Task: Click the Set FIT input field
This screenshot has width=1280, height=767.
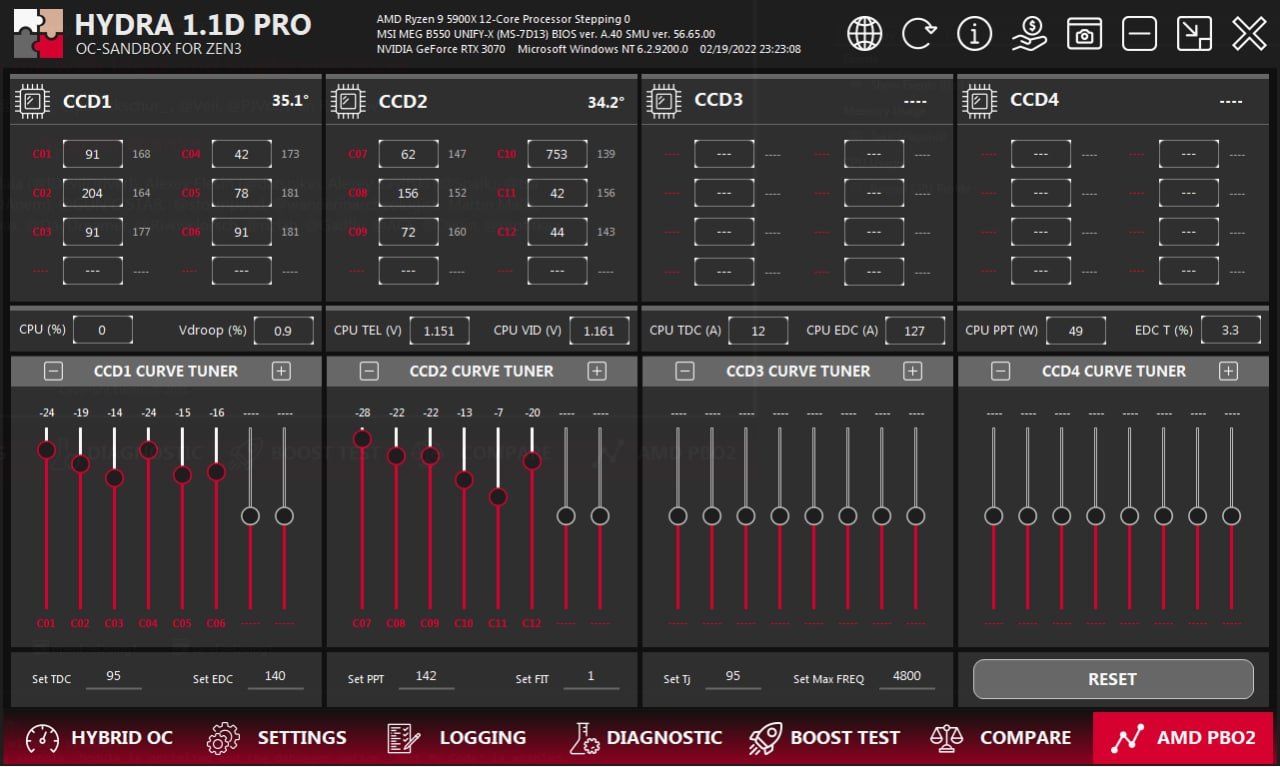Action: click(591, 677)
